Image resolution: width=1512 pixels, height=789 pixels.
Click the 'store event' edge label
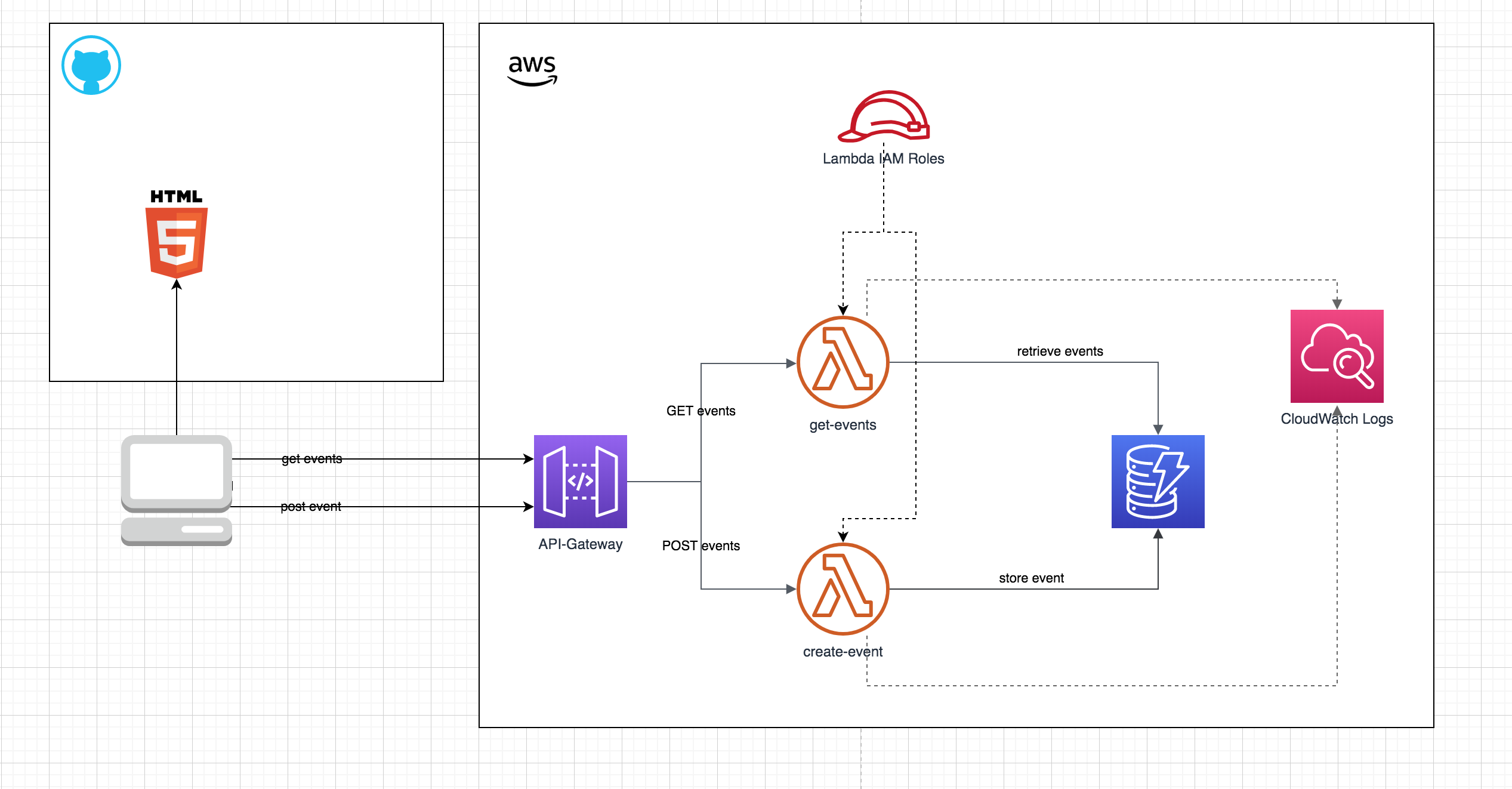coord(1031,578)
